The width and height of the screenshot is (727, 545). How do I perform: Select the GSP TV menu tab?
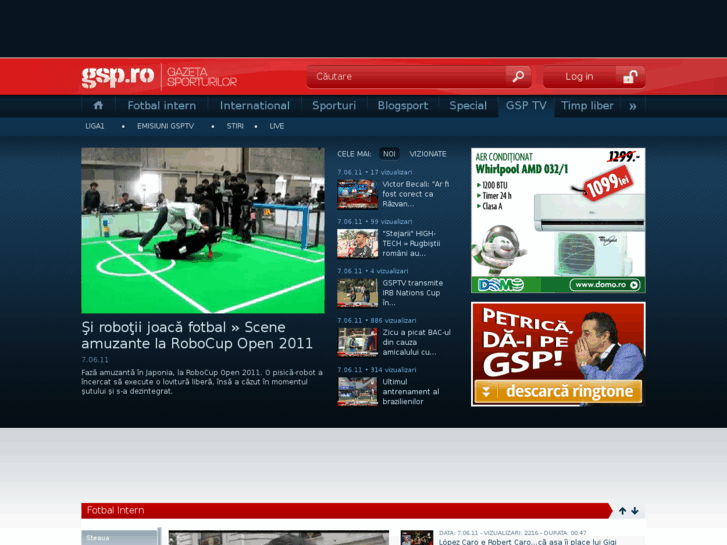coord(526,106)
